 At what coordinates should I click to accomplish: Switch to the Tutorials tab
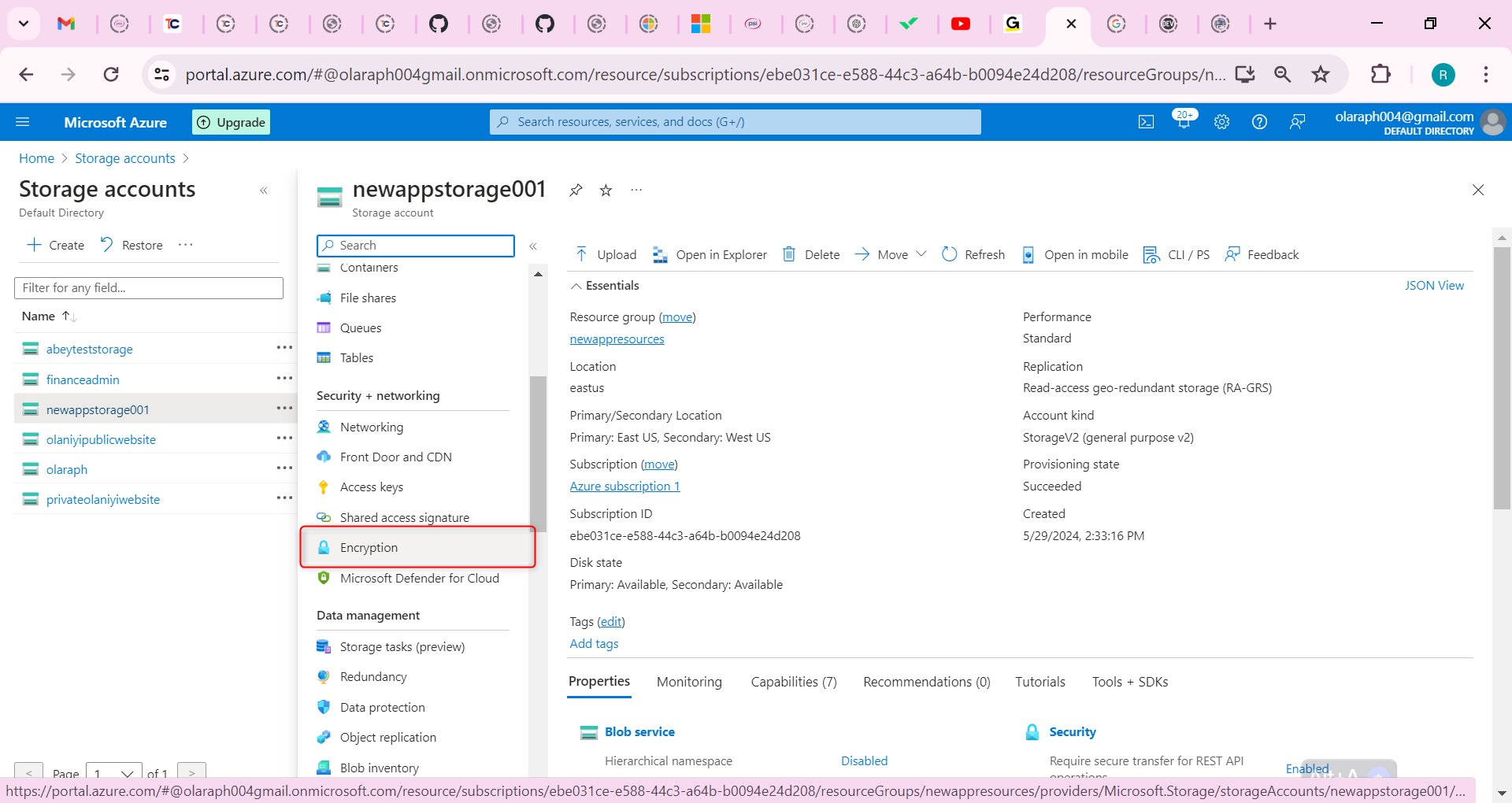tap(1040, 682)
